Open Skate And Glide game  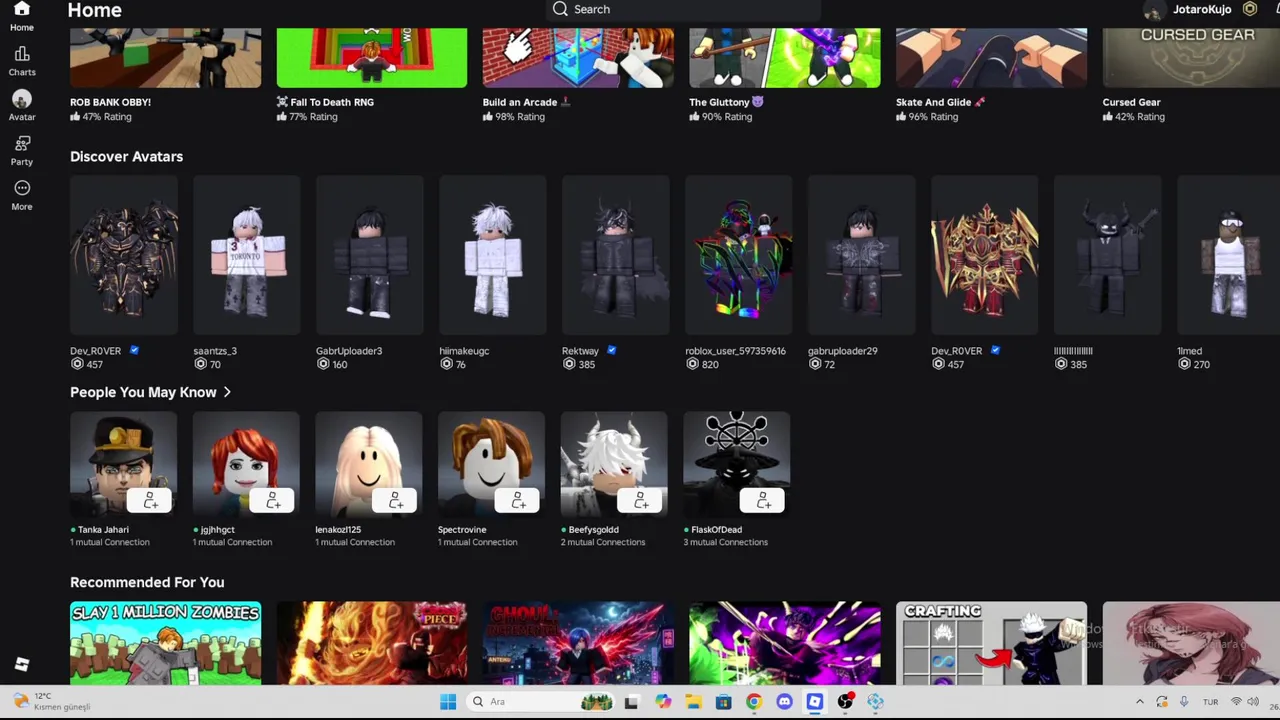991,58
